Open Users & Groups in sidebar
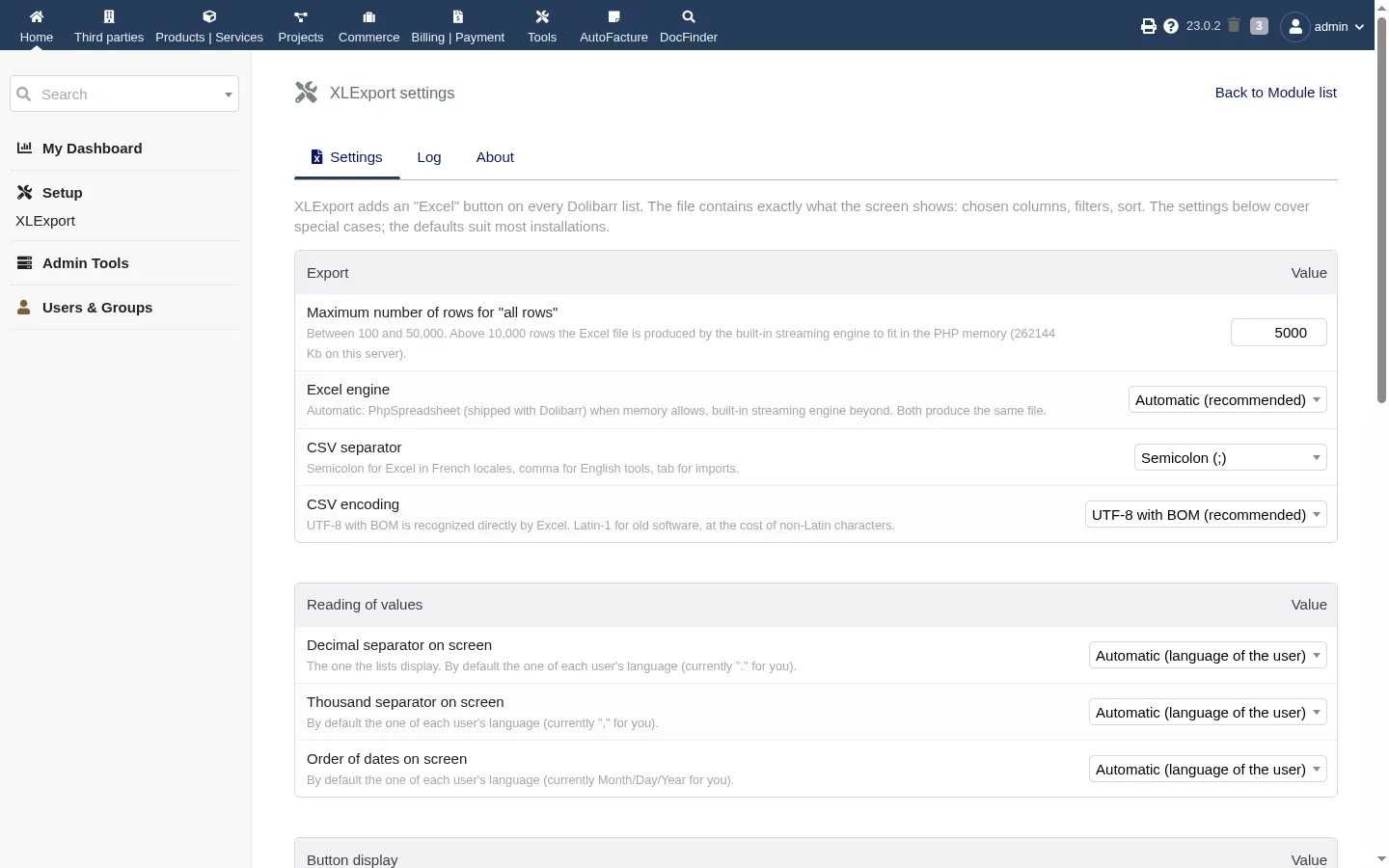 97,308
